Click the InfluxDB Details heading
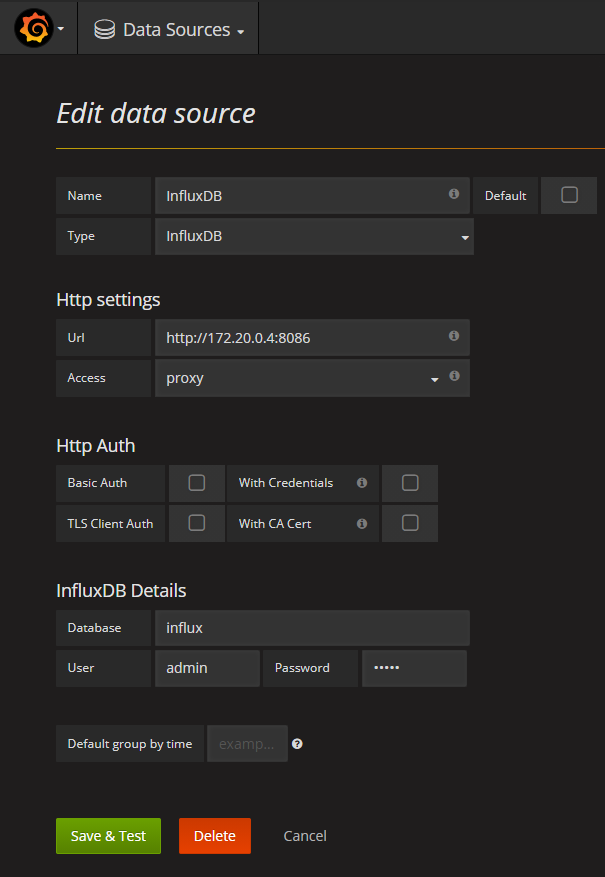 [x=121, y=591]
